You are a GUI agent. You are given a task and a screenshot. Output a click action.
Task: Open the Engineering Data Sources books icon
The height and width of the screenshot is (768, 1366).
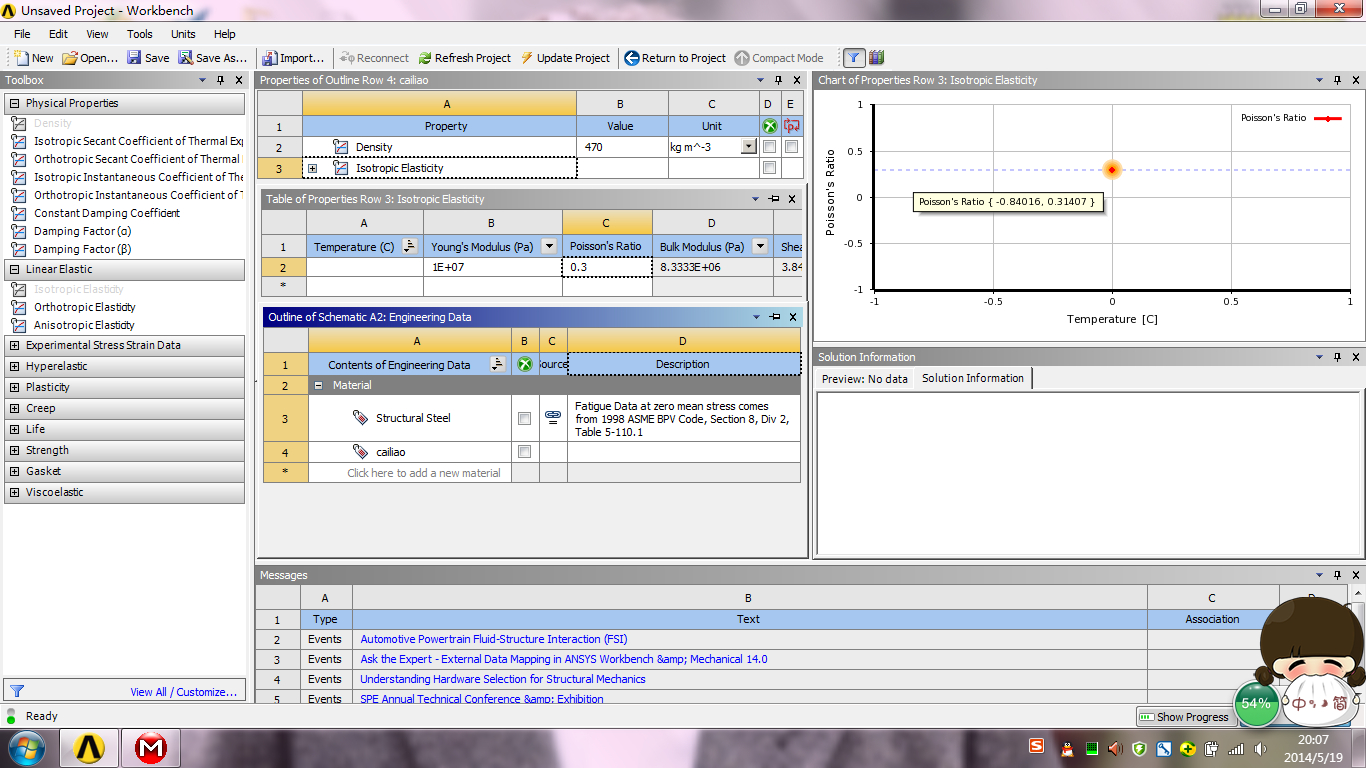(876, 58)
